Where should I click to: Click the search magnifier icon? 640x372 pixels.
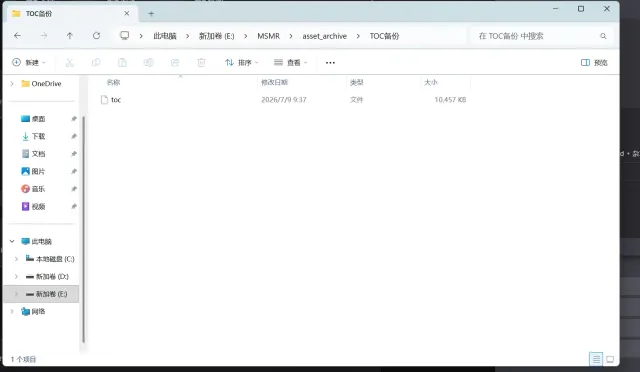pos(603,36)
